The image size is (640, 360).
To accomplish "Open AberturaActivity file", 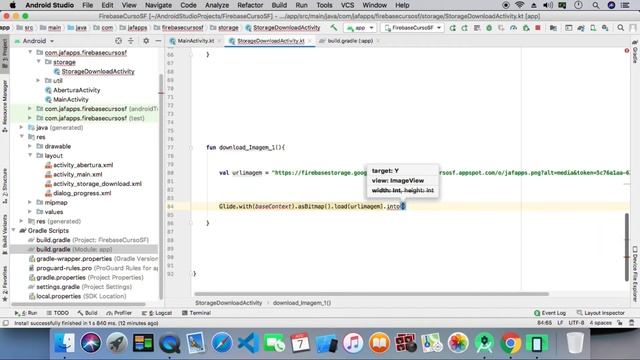I will 76,90.
